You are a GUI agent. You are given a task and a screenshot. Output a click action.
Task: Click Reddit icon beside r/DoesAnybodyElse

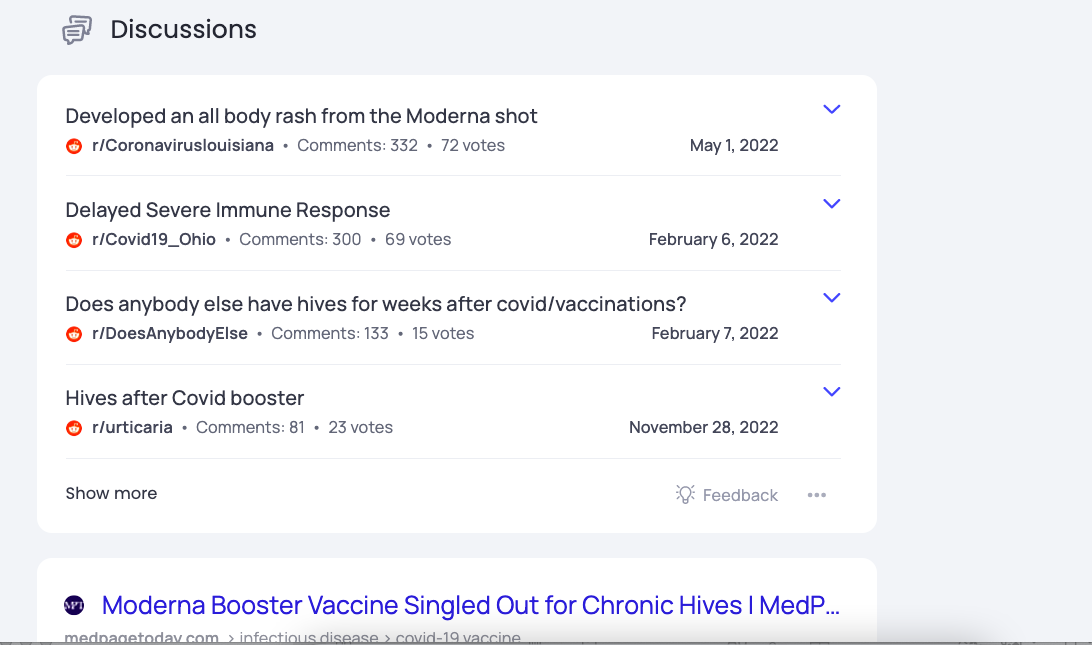pos(74,334)
